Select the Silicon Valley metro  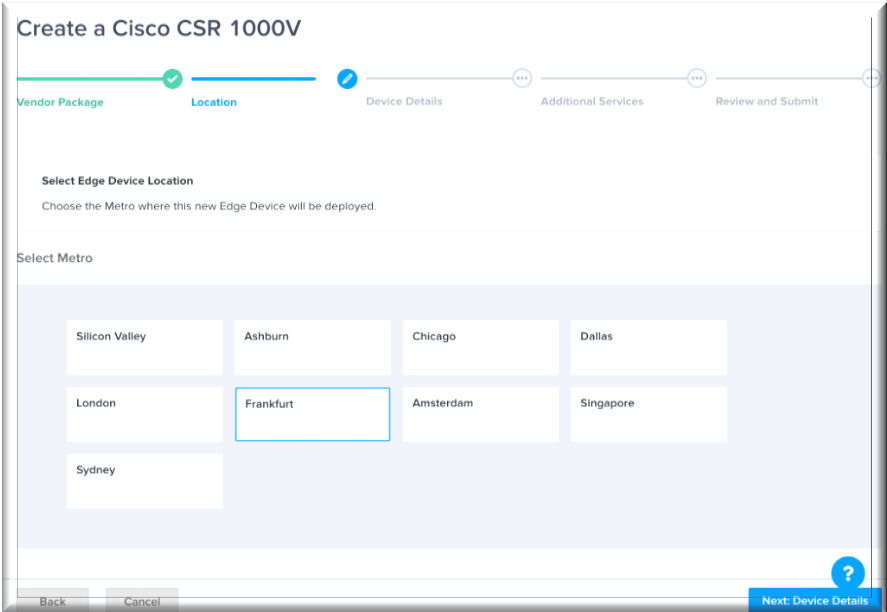[x=144, y=347]
